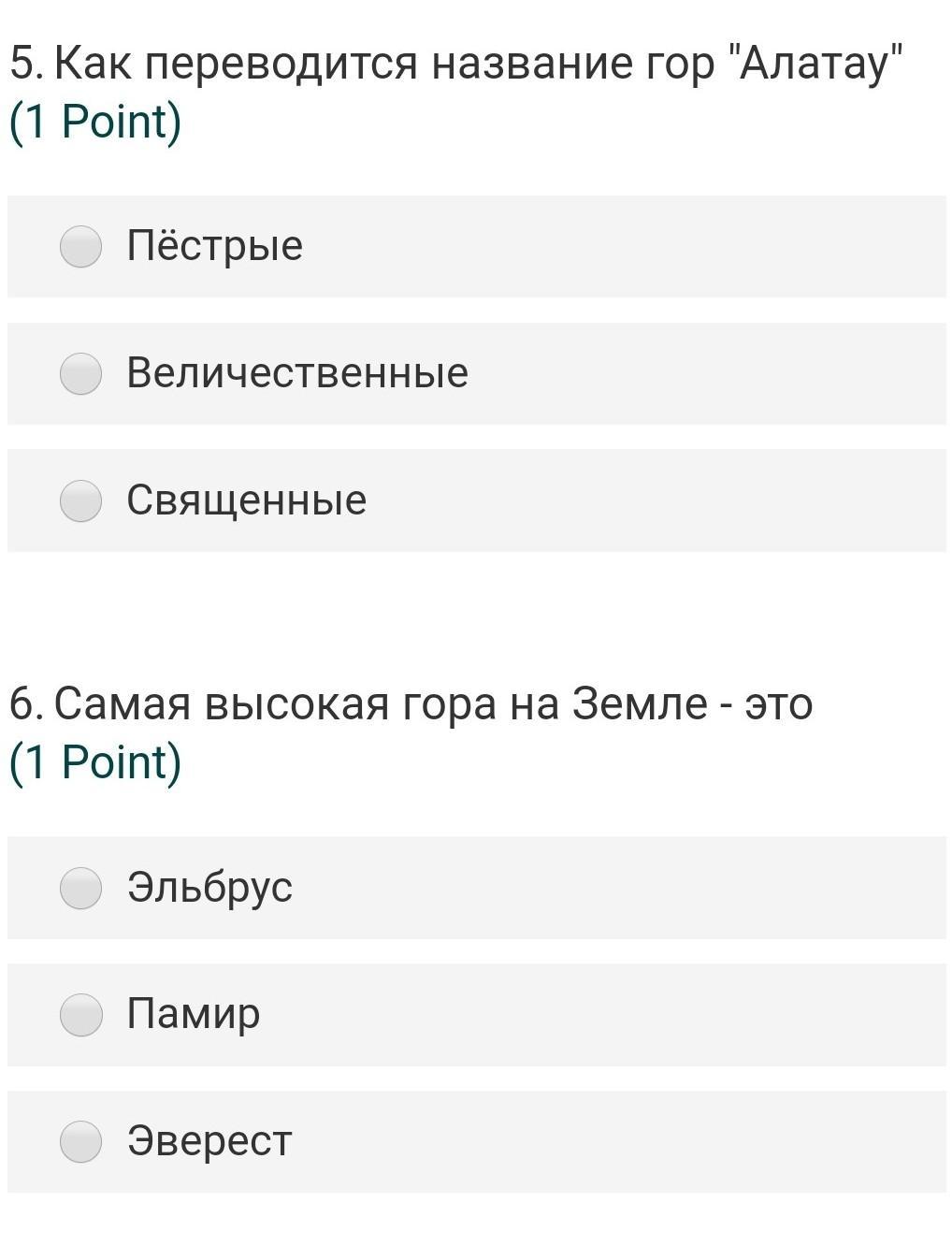Click the Пёстрые answer label text
The image size is (952, 1246).
coord(215,246)
